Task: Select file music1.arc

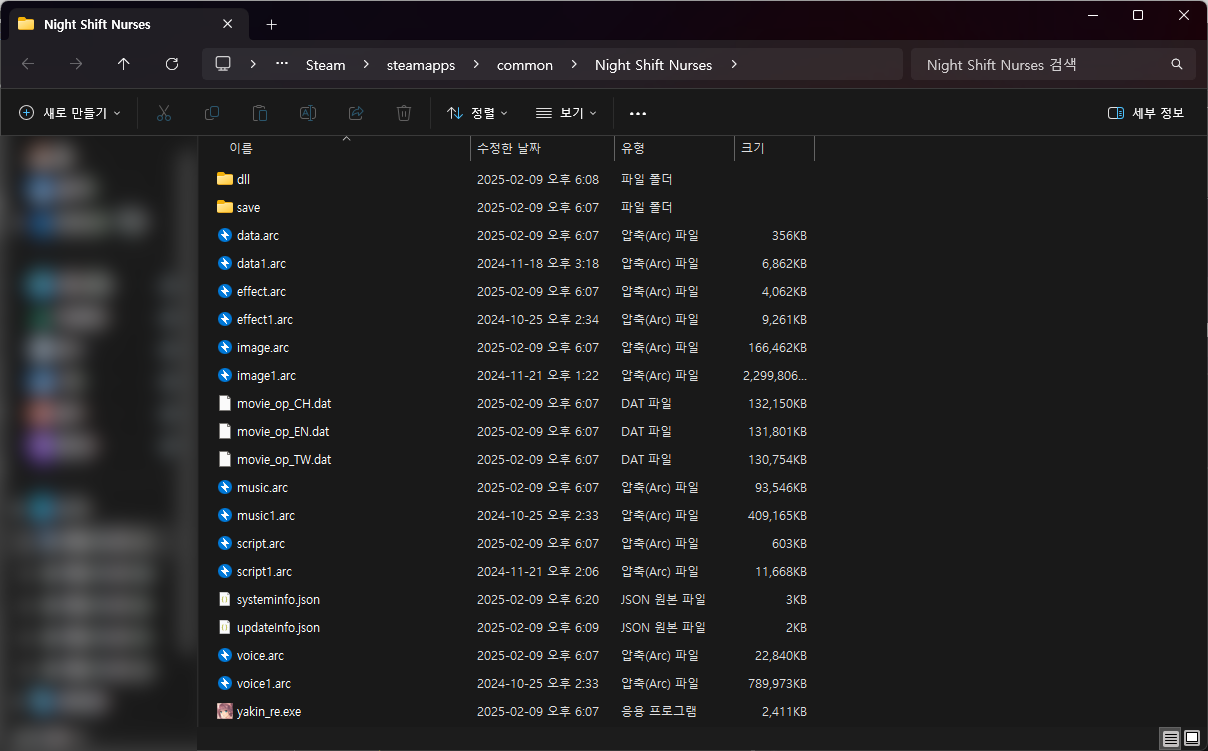Action: 266,515
